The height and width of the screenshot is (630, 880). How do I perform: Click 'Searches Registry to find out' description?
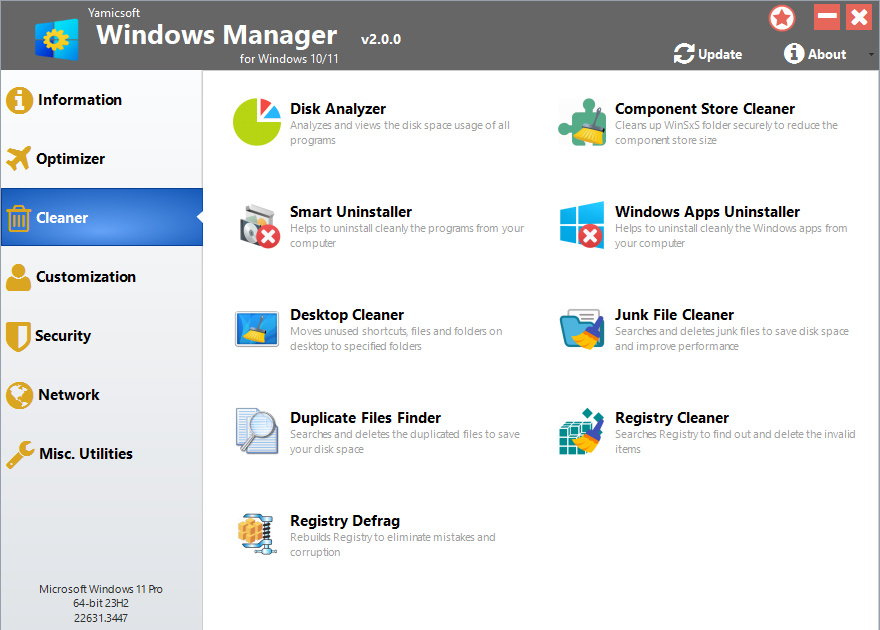point(735,442)
